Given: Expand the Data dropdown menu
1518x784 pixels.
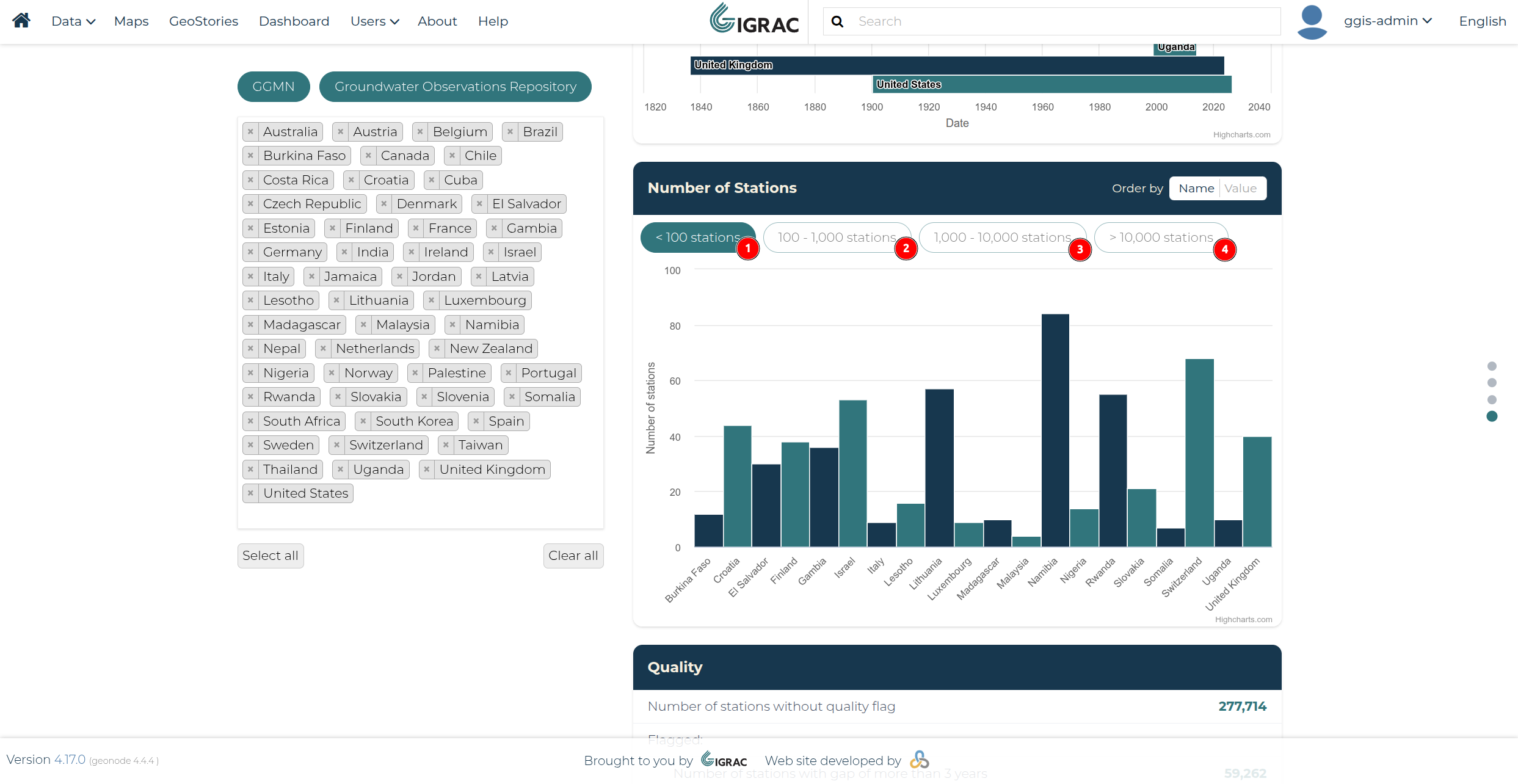Looking at the screenshot, I should [73, 21].
